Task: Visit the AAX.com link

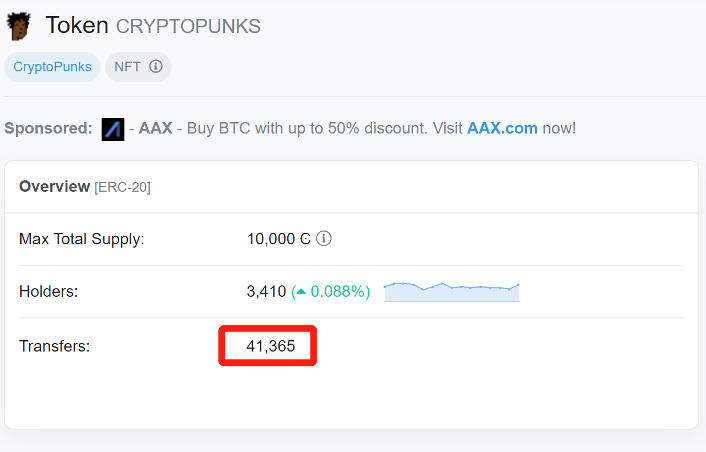Action: point(502,128)
